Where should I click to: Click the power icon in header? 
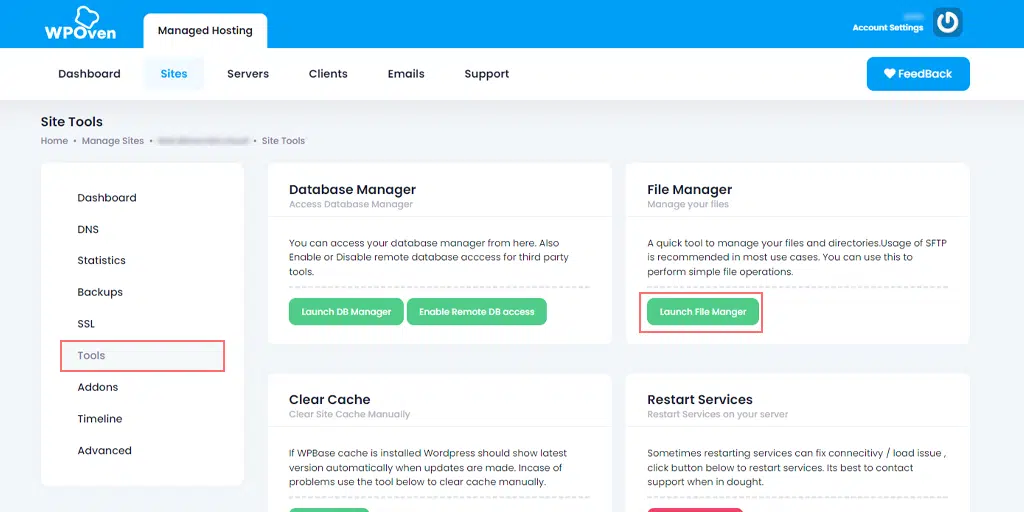tap(947, 23)
